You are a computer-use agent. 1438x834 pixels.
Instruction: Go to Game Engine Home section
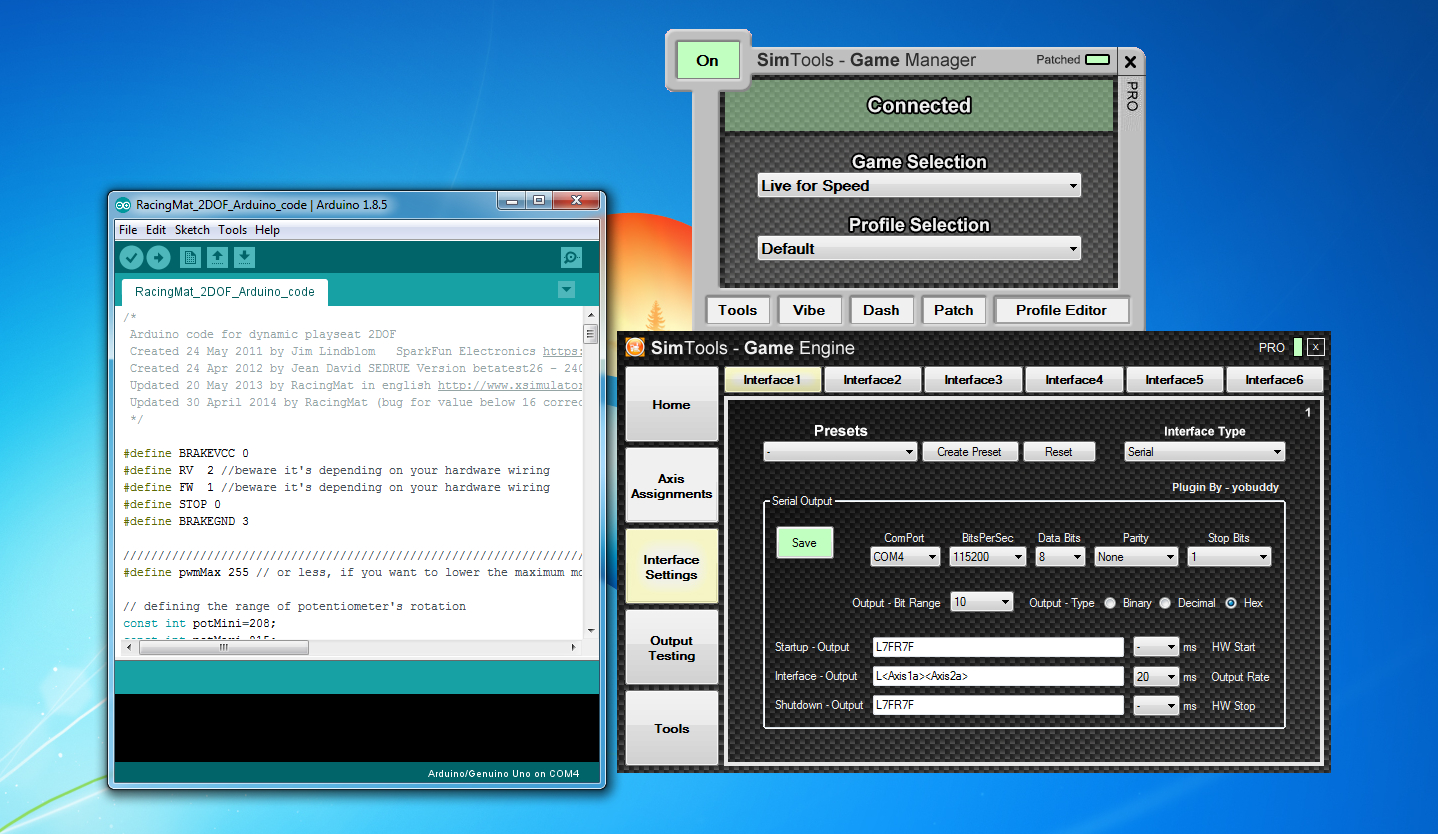click(x=671, y=405)
